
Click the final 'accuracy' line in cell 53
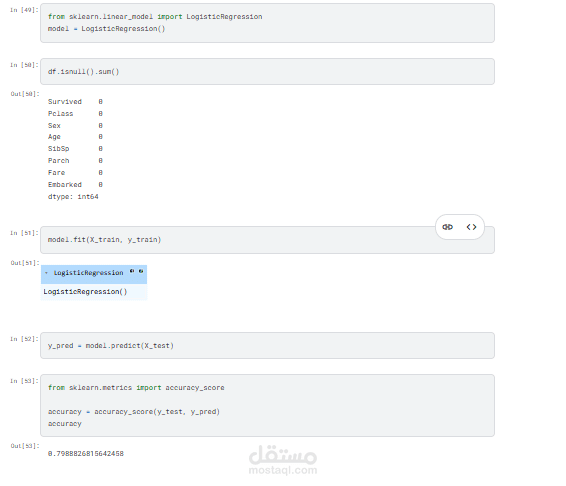(65, 424)
